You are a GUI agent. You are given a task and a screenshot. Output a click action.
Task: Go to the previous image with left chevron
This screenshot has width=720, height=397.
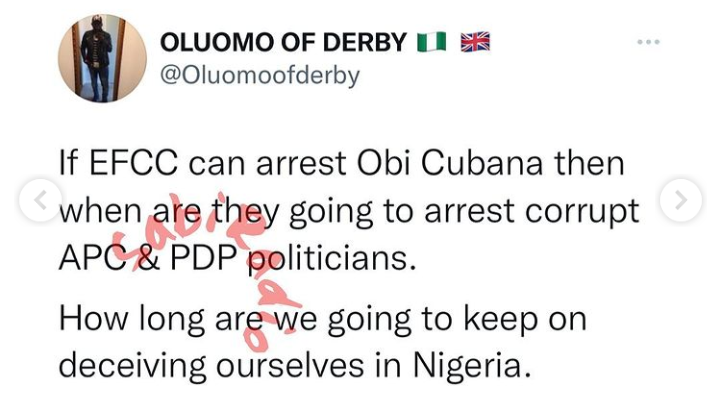tap(40, 201)
